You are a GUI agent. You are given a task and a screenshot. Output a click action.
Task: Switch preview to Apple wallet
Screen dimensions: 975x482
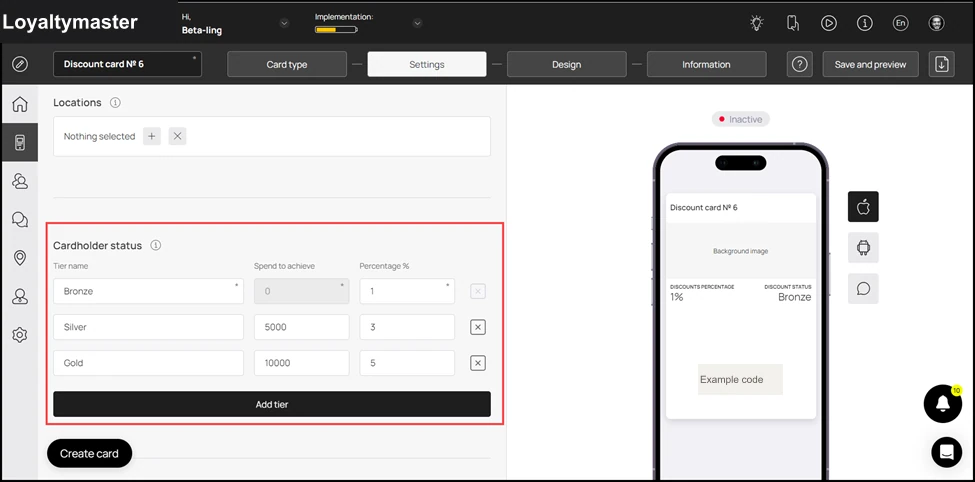[863, 206]
